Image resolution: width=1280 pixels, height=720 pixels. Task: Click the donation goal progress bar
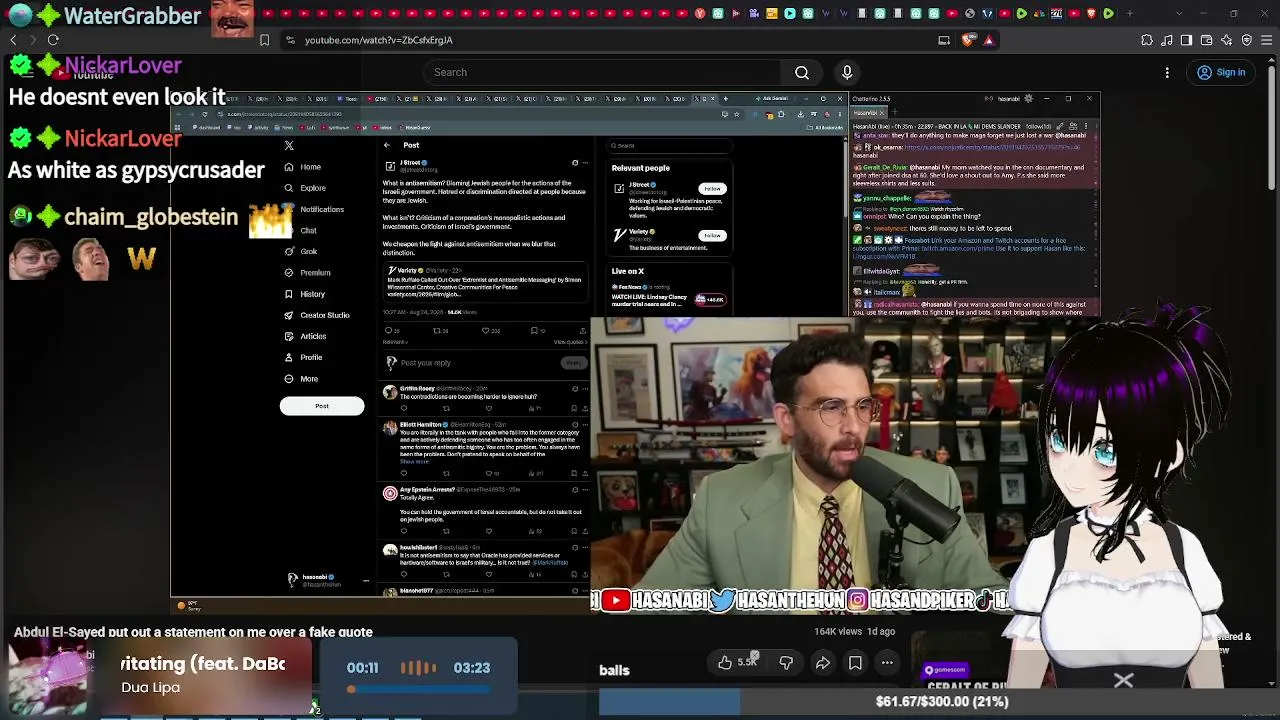(x=939, y=702)
